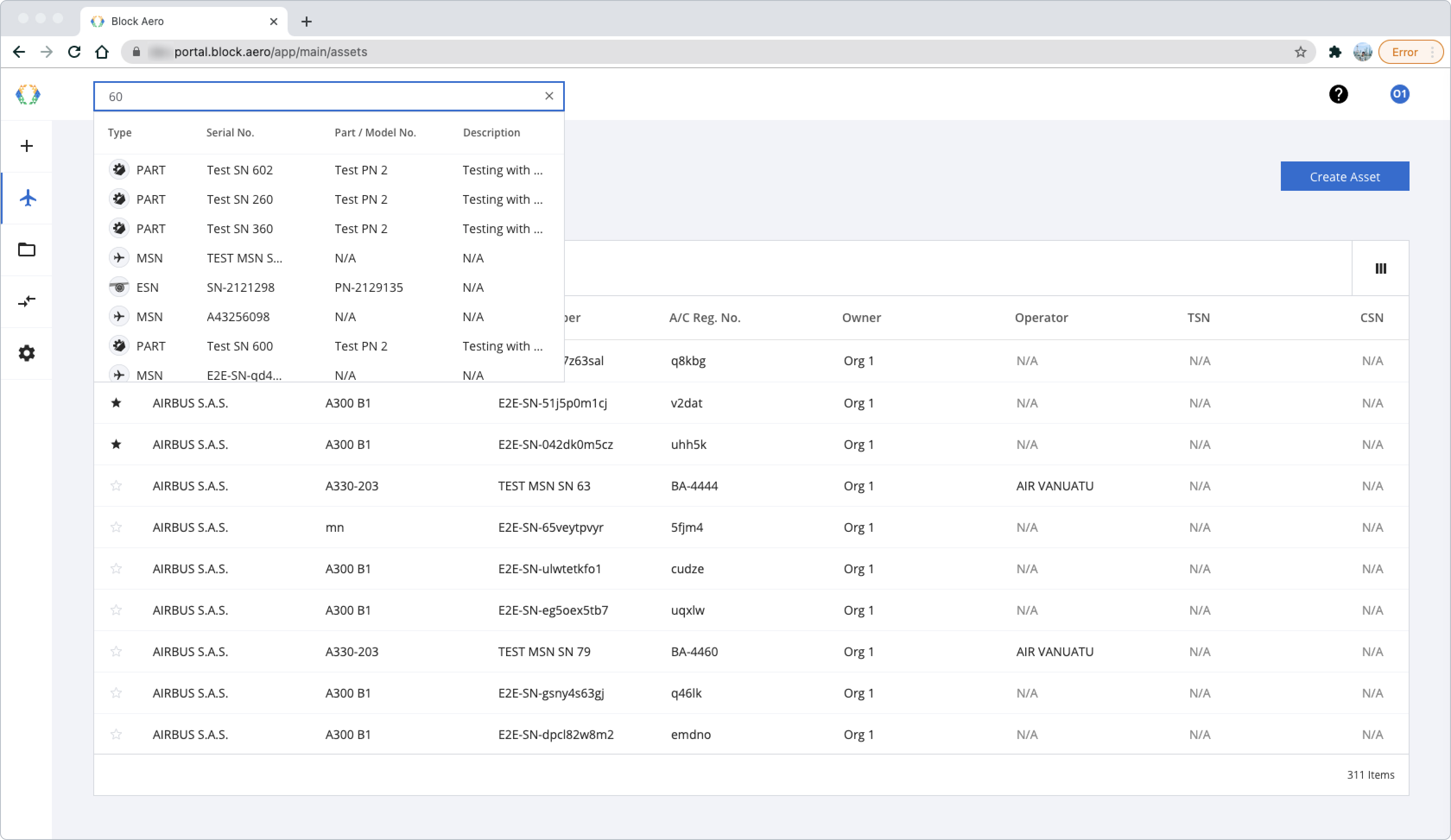Star the TEST MSN SN 63 row
The image size is (1451, 840).
[117, 486]
